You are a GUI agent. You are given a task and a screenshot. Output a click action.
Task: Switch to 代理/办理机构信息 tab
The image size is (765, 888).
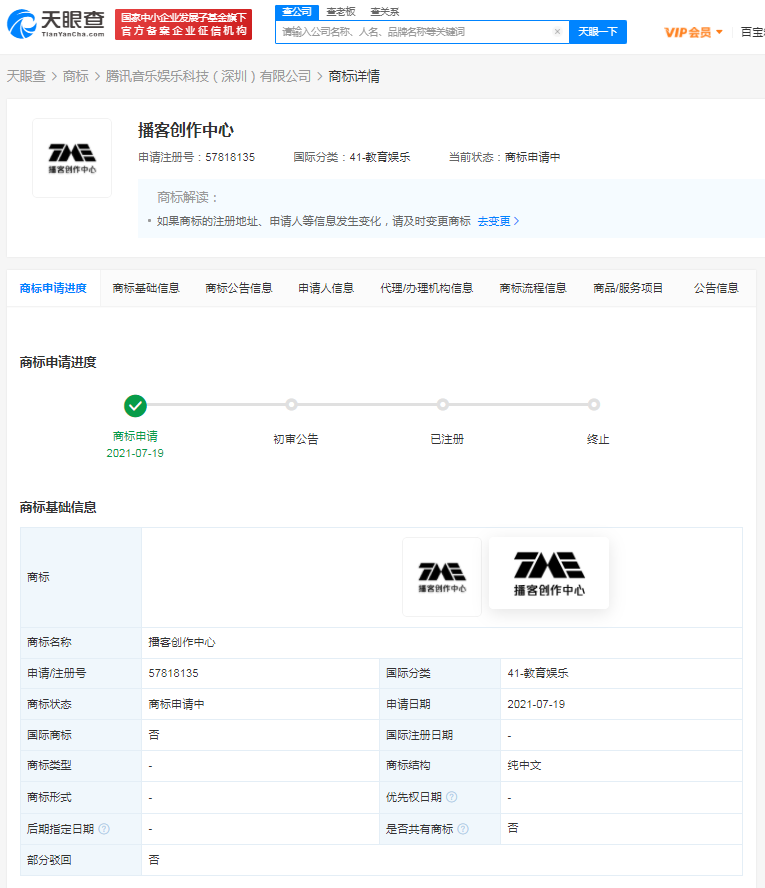[x=426, y=288]
